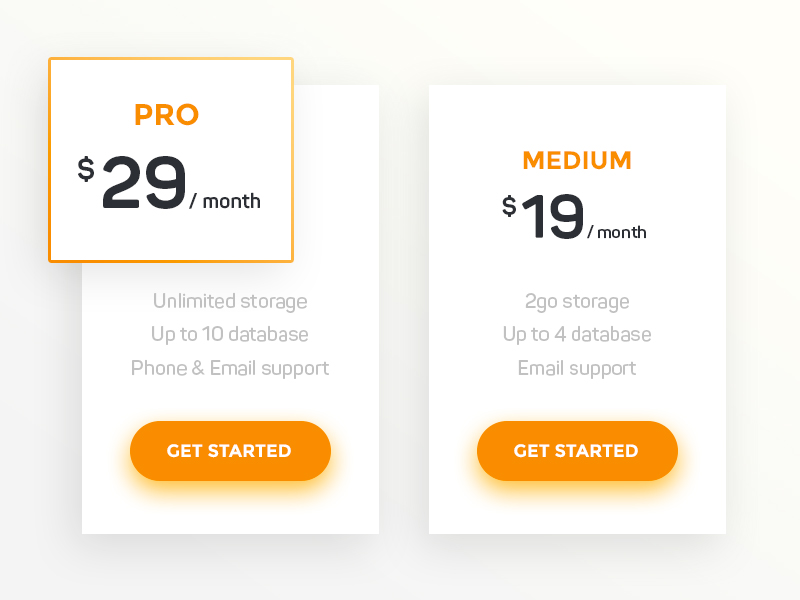Click Email support in the Medium plan
Image resolution: width=800 pixels, height=600 pixels.
577,368
